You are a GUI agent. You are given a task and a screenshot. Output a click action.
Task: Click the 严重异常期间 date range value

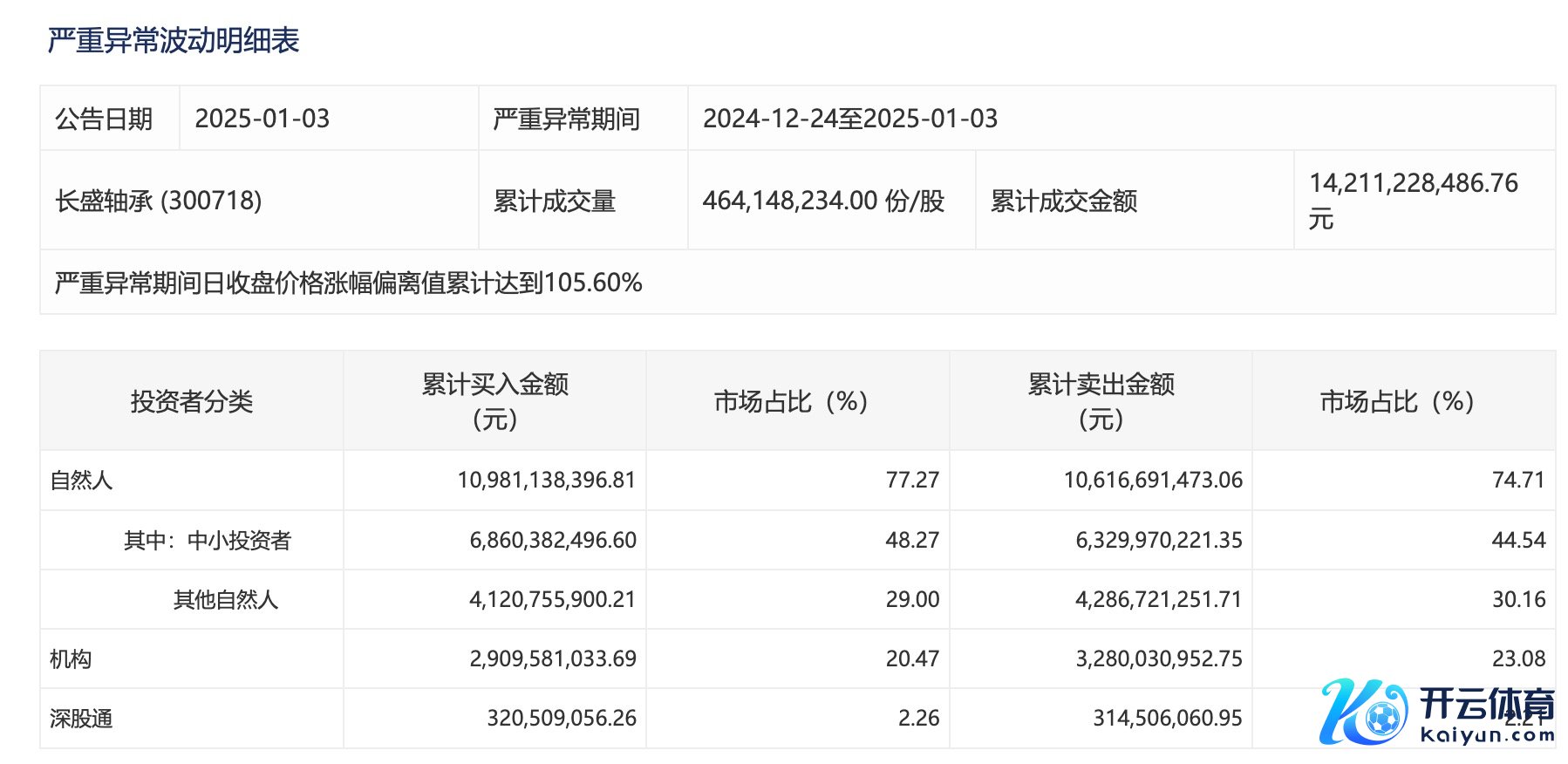pos(849,119)
